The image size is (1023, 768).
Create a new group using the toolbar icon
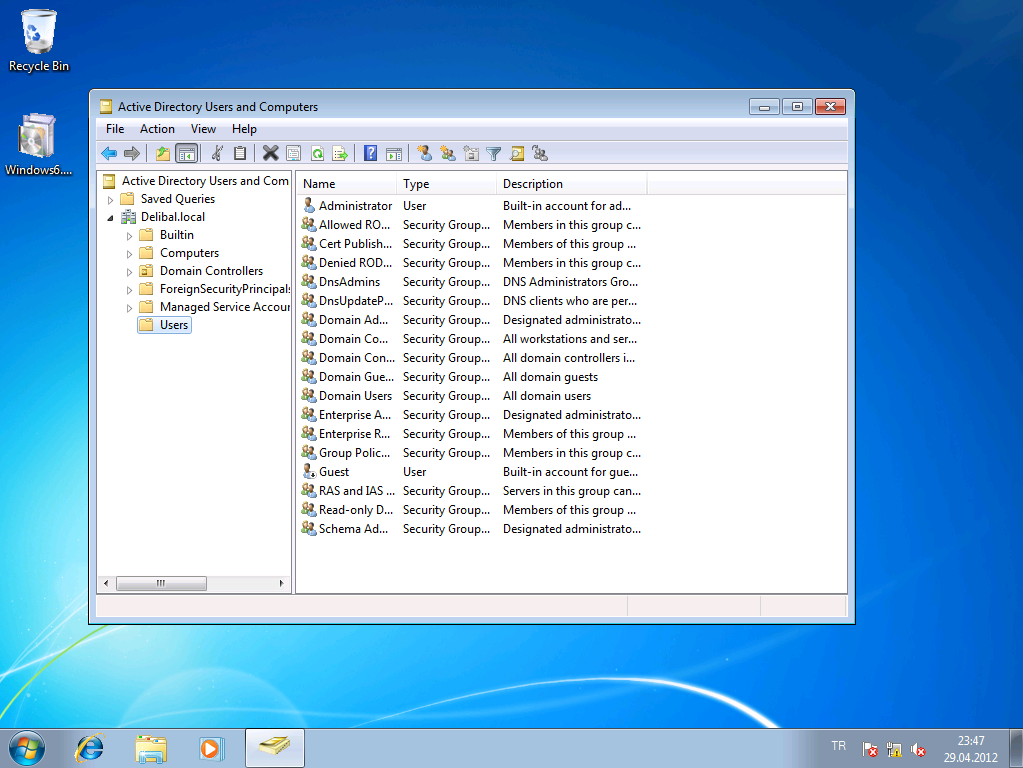point(449,153)
